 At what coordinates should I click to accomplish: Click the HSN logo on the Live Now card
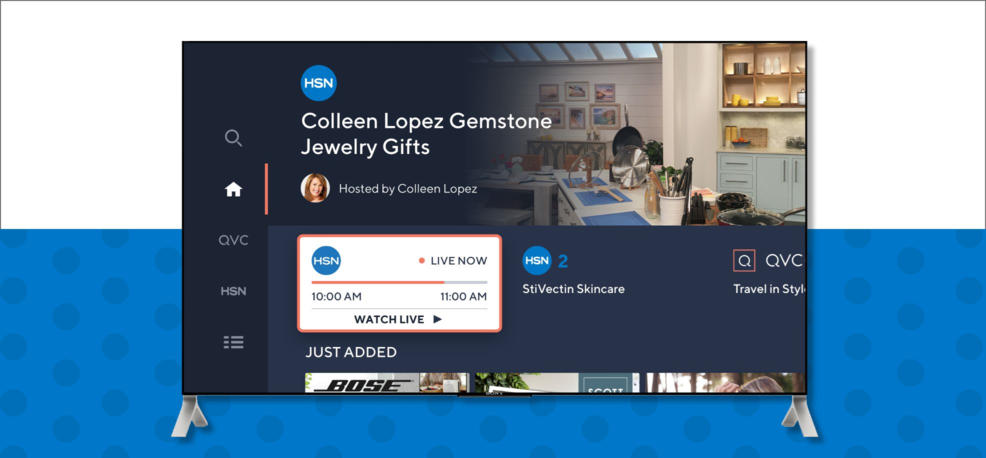click(326, 260)
